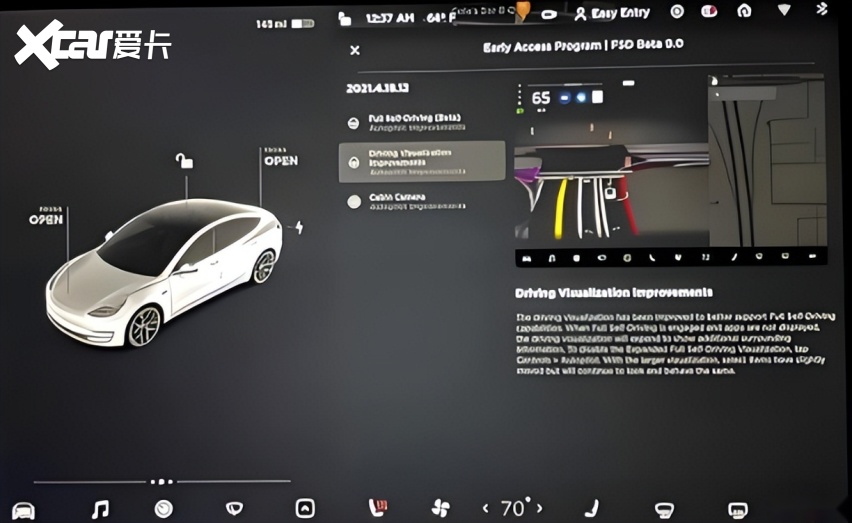
Task: Tap the software version number text
Action: [378, 88]
